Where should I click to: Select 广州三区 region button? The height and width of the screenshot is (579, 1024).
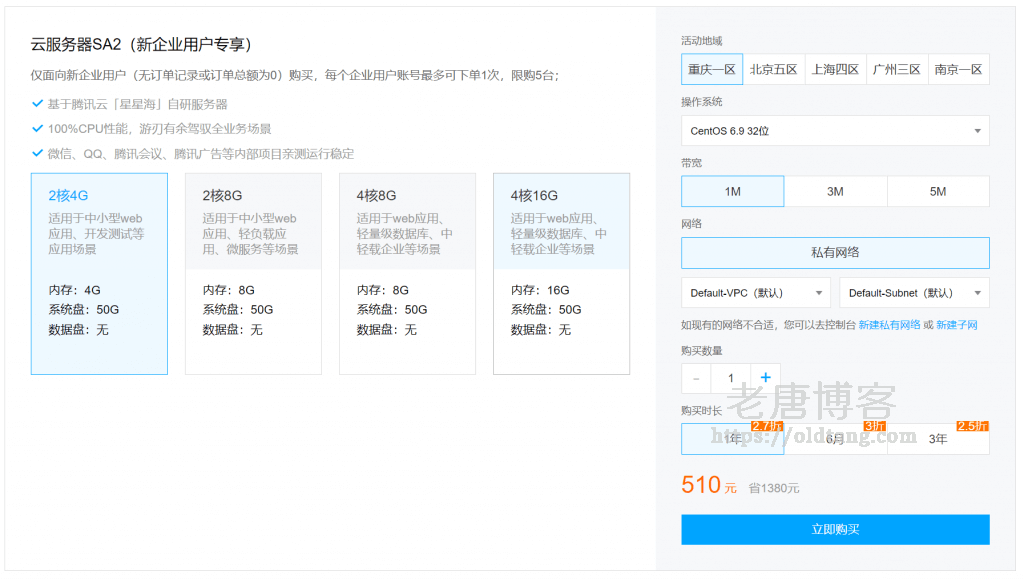(896, 69)
